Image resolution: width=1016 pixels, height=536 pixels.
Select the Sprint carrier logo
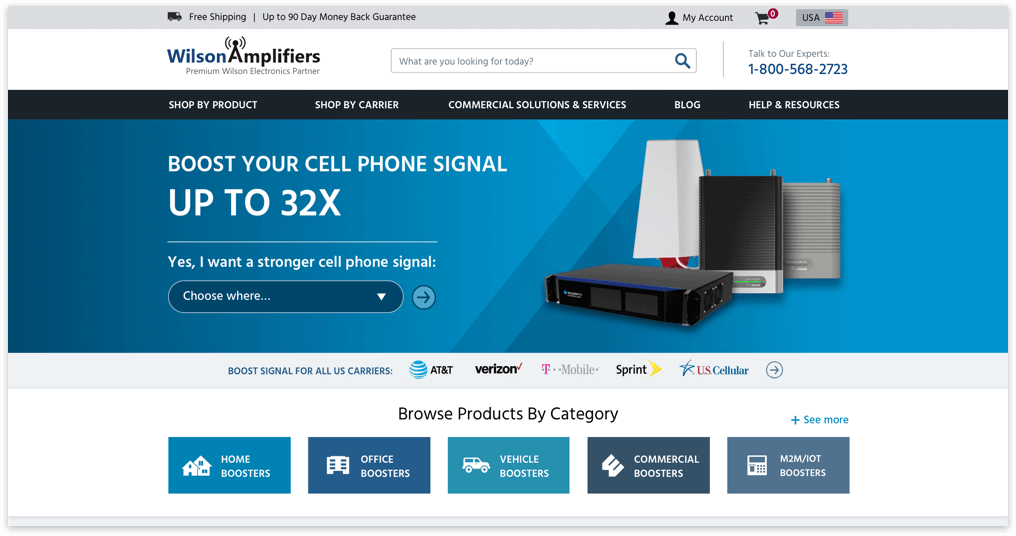coord(638,369)
